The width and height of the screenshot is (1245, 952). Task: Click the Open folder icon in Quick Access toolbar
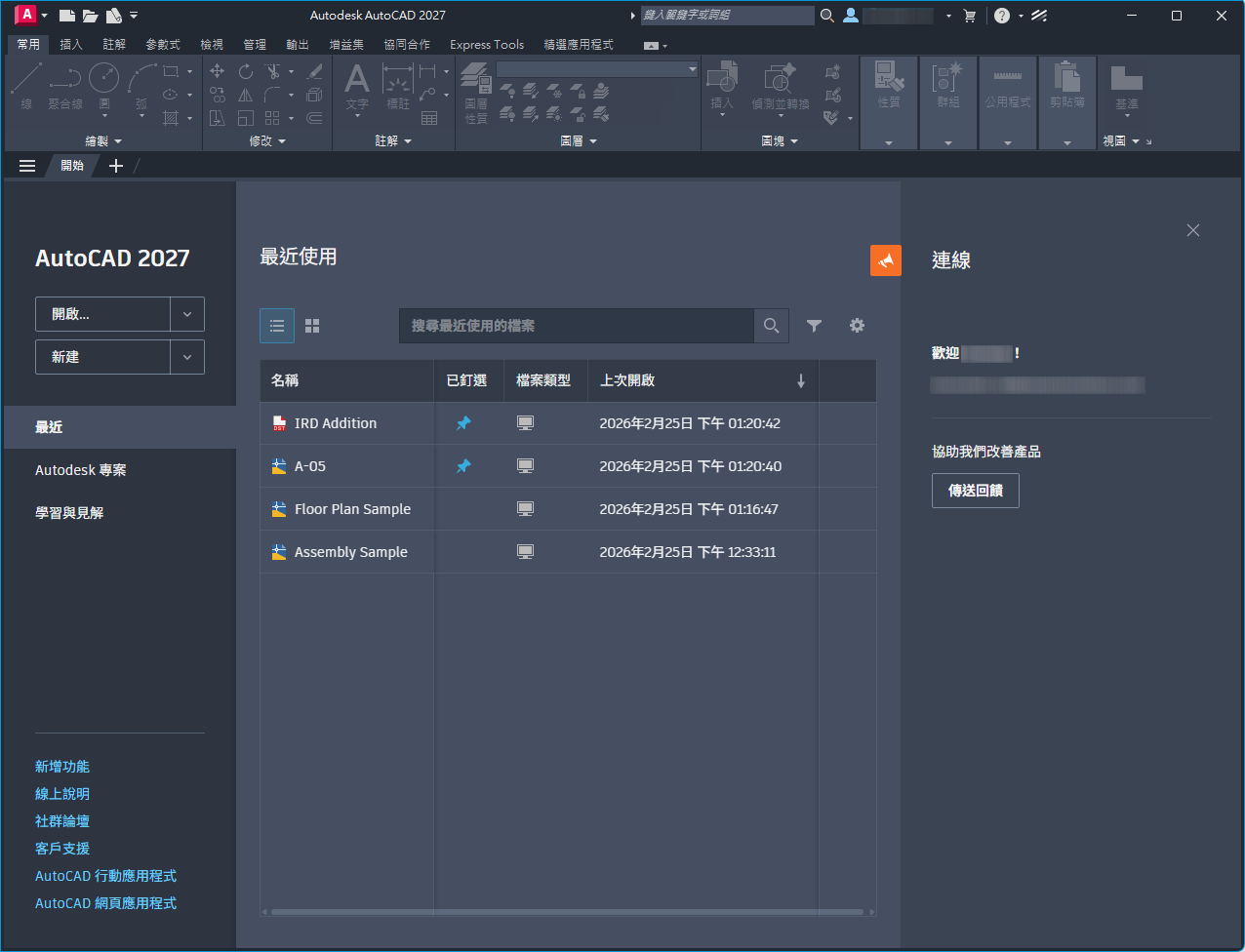pyautogui.click(x=91, y=16)
